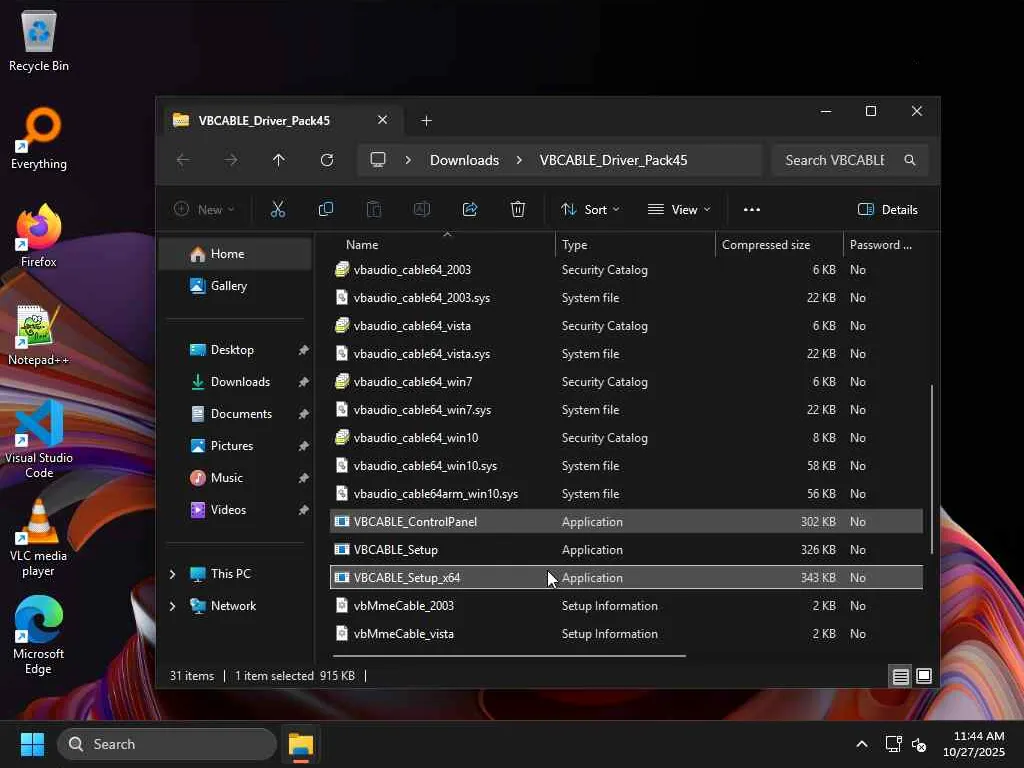Image resolution: width=1024 pixels, height=768 pixels.
Task: Launch VLC media player shortcut
Action: (39, 537)
